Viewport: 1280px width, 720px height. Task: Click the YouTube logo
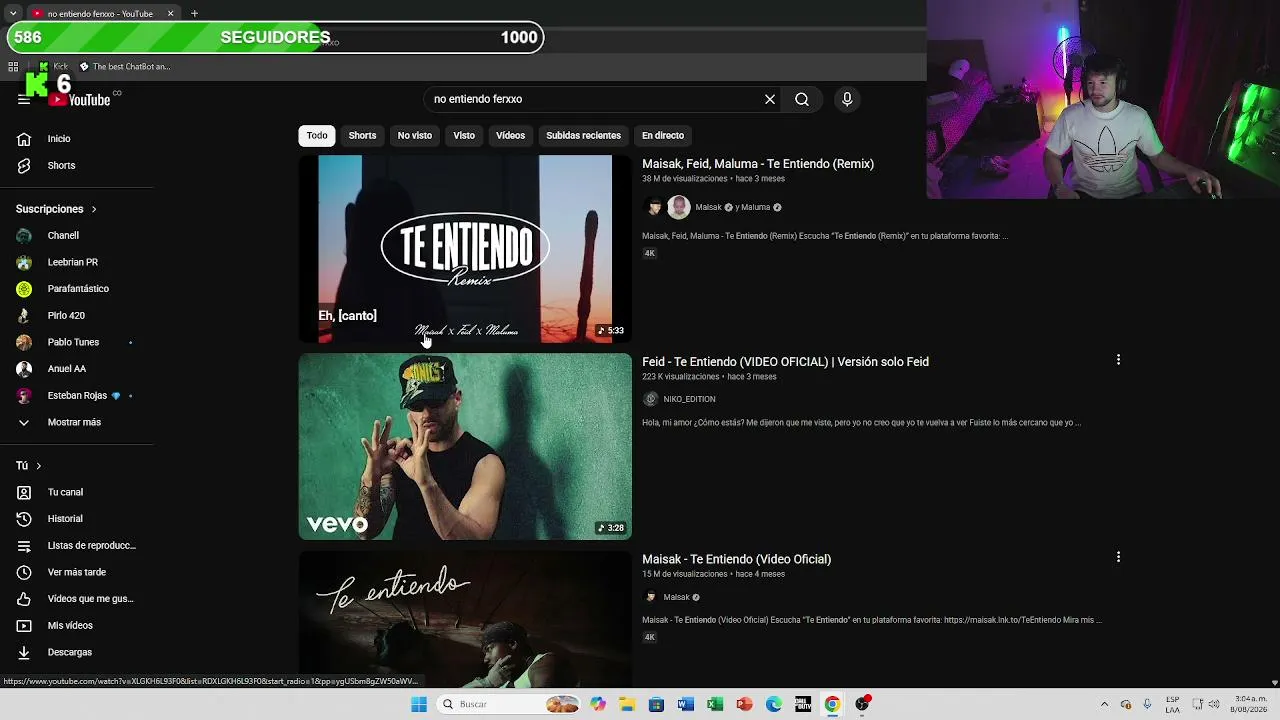click(80, 99)
